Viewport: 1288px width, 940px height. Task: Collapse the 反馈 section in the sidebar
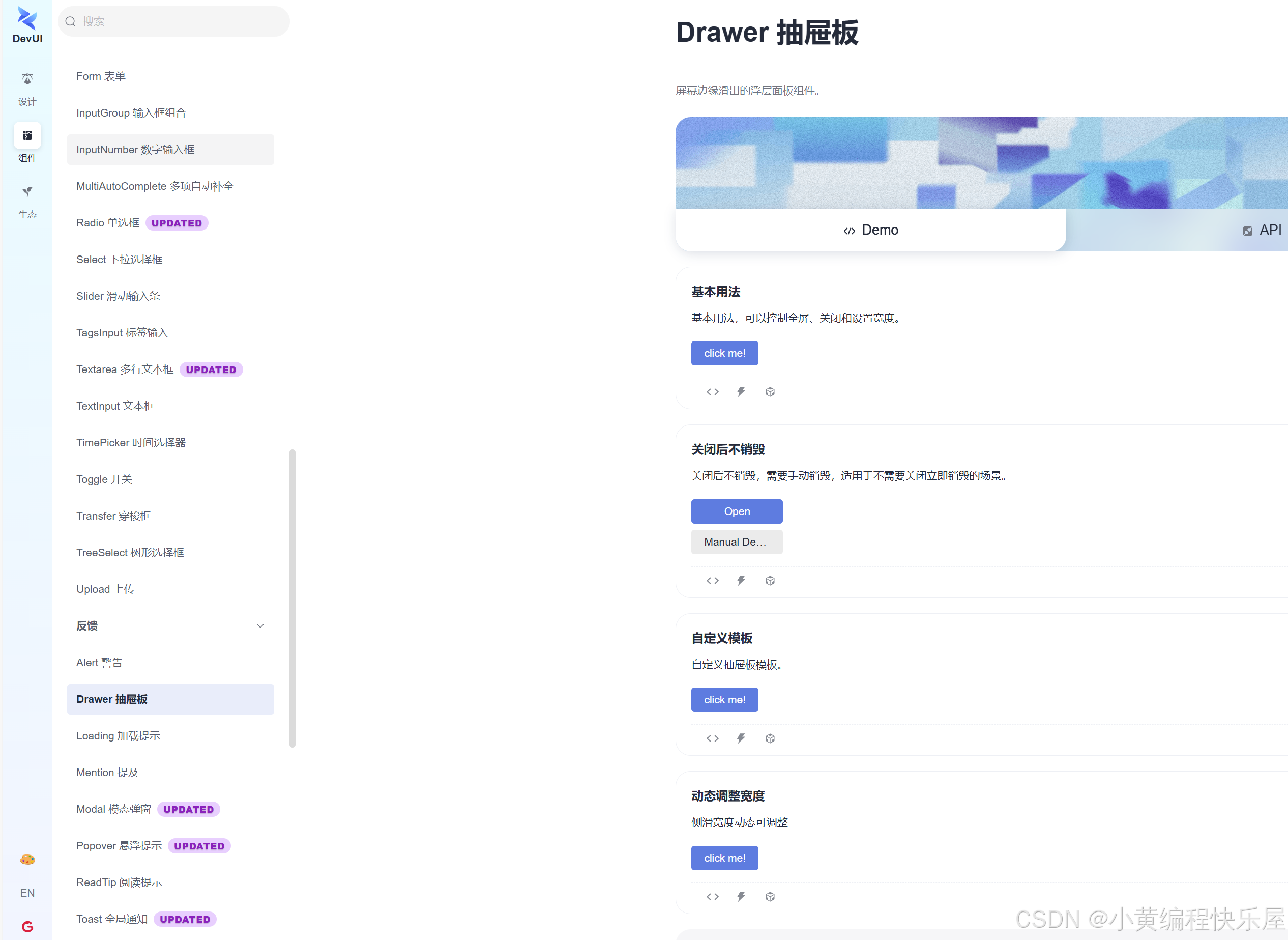pos(260,625)
